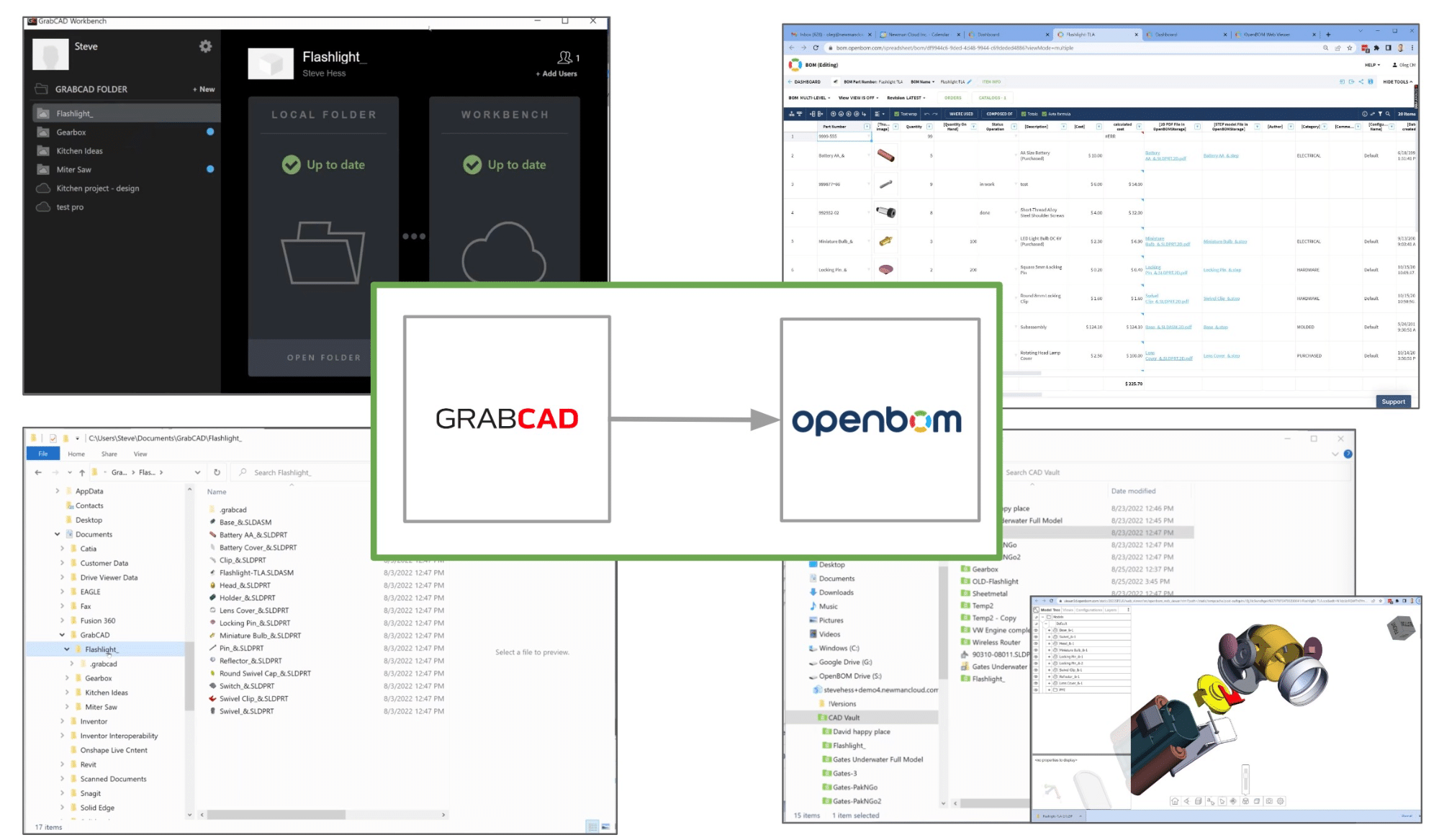Viewport: 1439px width, 840px height.
Task: Adjust the explode slider in 3D viewer
Action: [1245, 780]
